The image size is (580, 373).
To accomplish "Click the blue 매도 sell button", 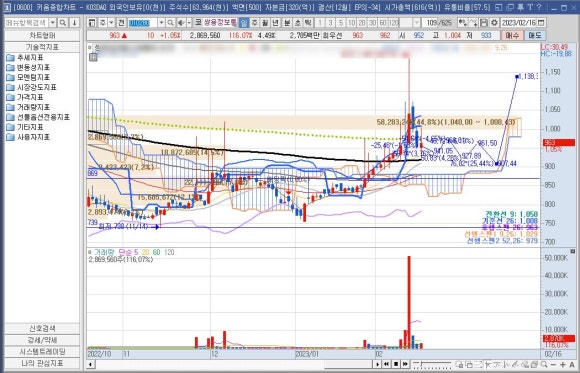I will click(x=535, y=35).
